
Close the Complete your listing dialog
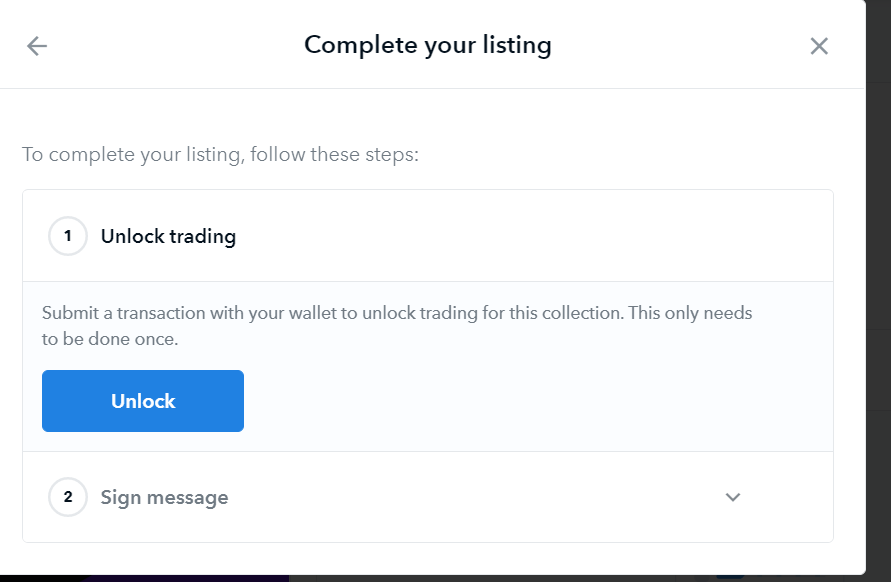pos(819,46)
